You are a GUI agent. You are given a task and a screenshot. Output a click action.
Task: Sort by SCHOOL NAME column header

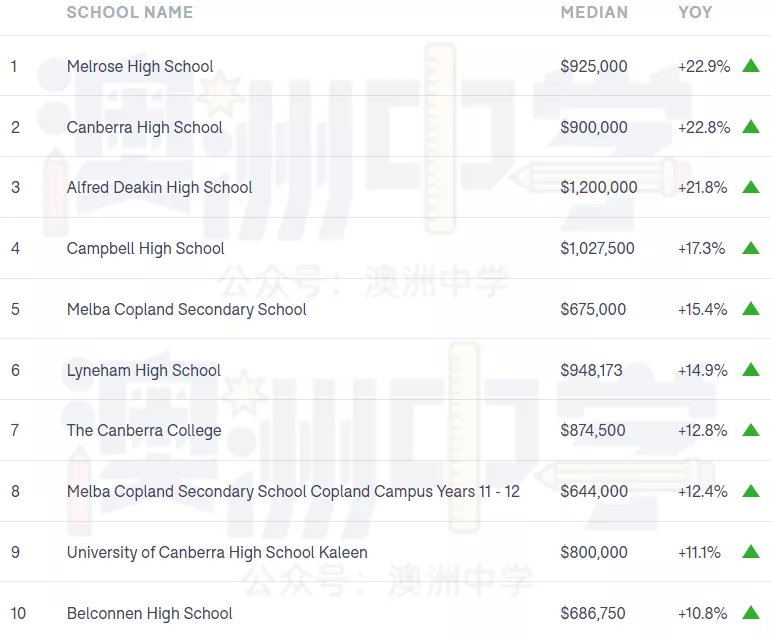pos(130,12)
